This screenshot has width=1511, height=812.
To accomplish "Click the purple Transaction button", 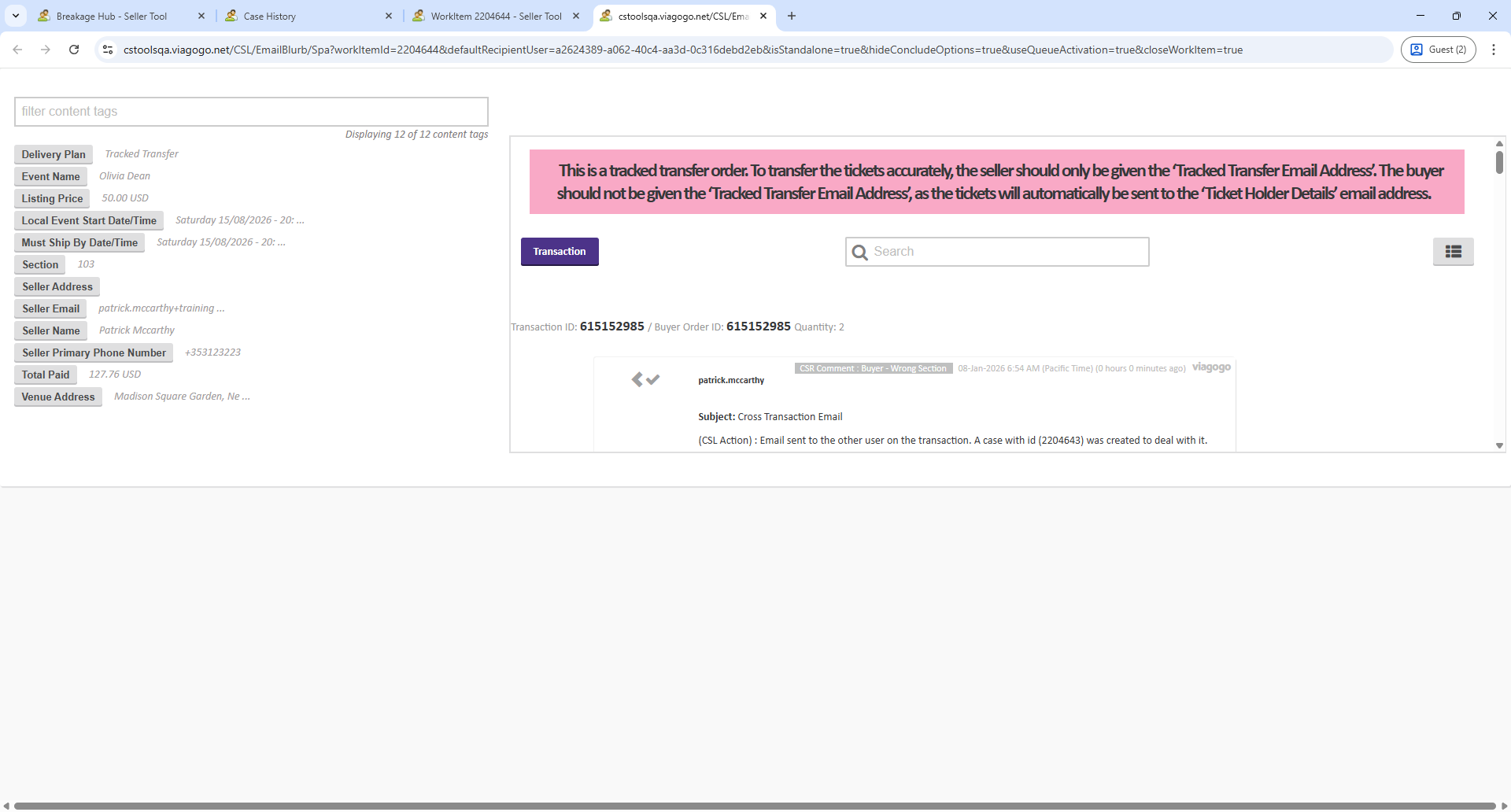I will (x=560, y=252).
